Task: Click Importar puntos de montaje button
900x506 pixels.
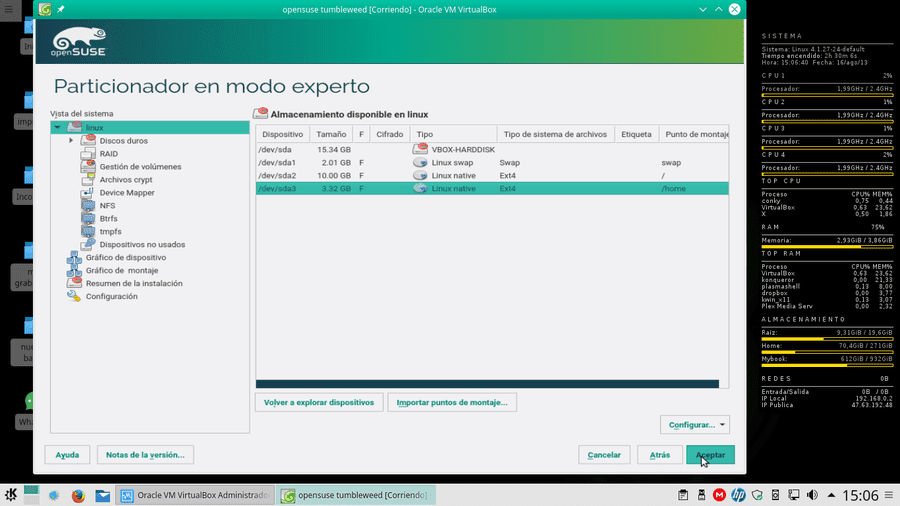Action: [452, 402]
